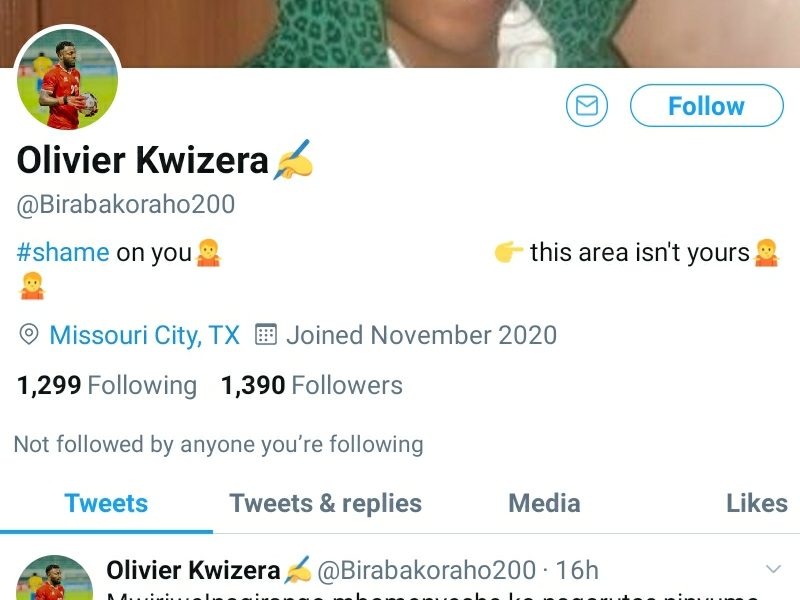
Task: Show the Likes tab
Action: tap(756, 503)
